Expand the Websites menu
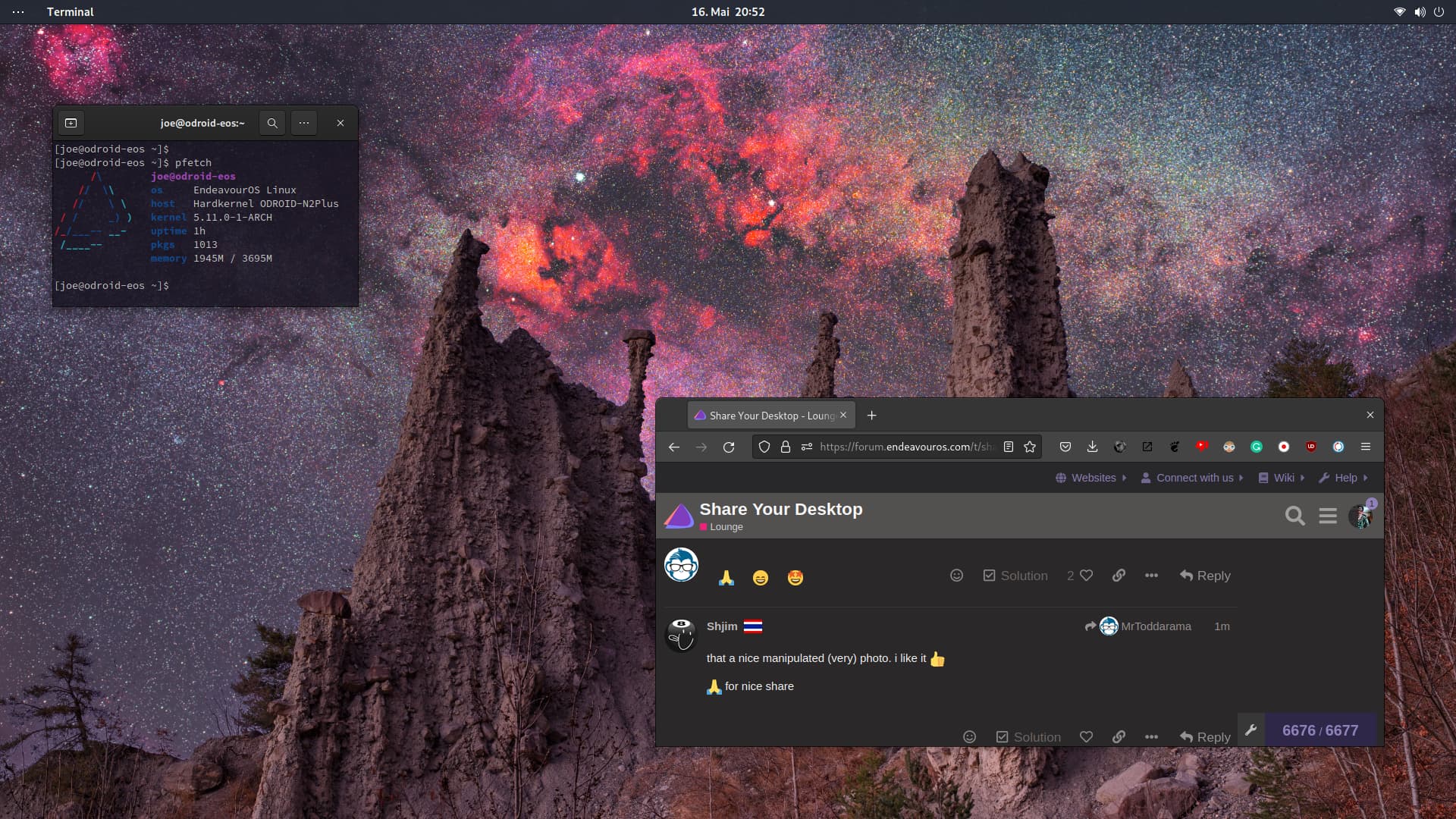The image size is (1456, 819). (x=1091, y=478)
